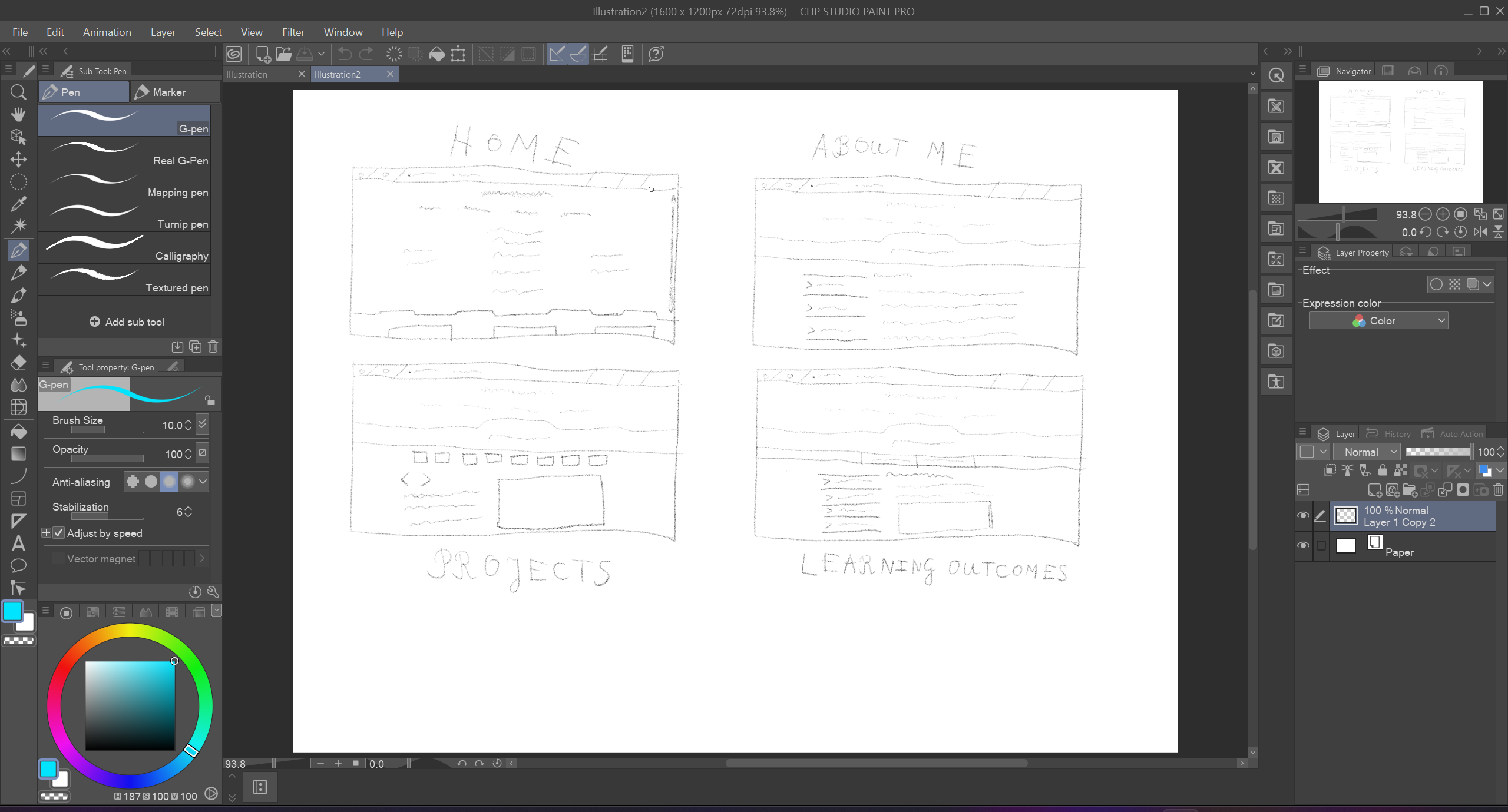Hide Layer 1 Copy 2 visibility eye
The width and height of the screenshot is (1508, 812).
[x=1303, y=516]
